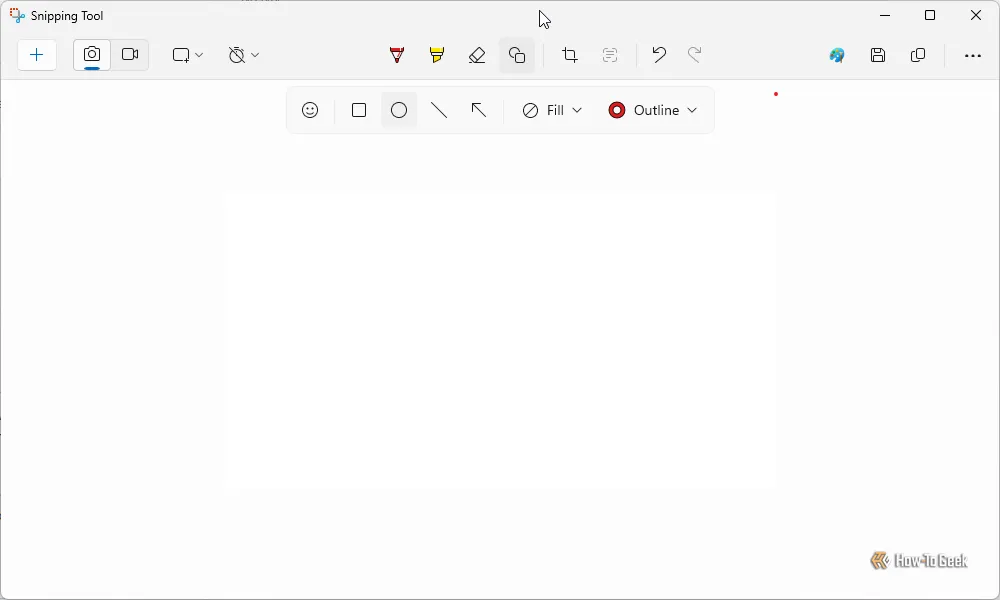The height and width of the screenshot is (600, 1000).
Task: Insert an emoji sticker
Action: 310,110
